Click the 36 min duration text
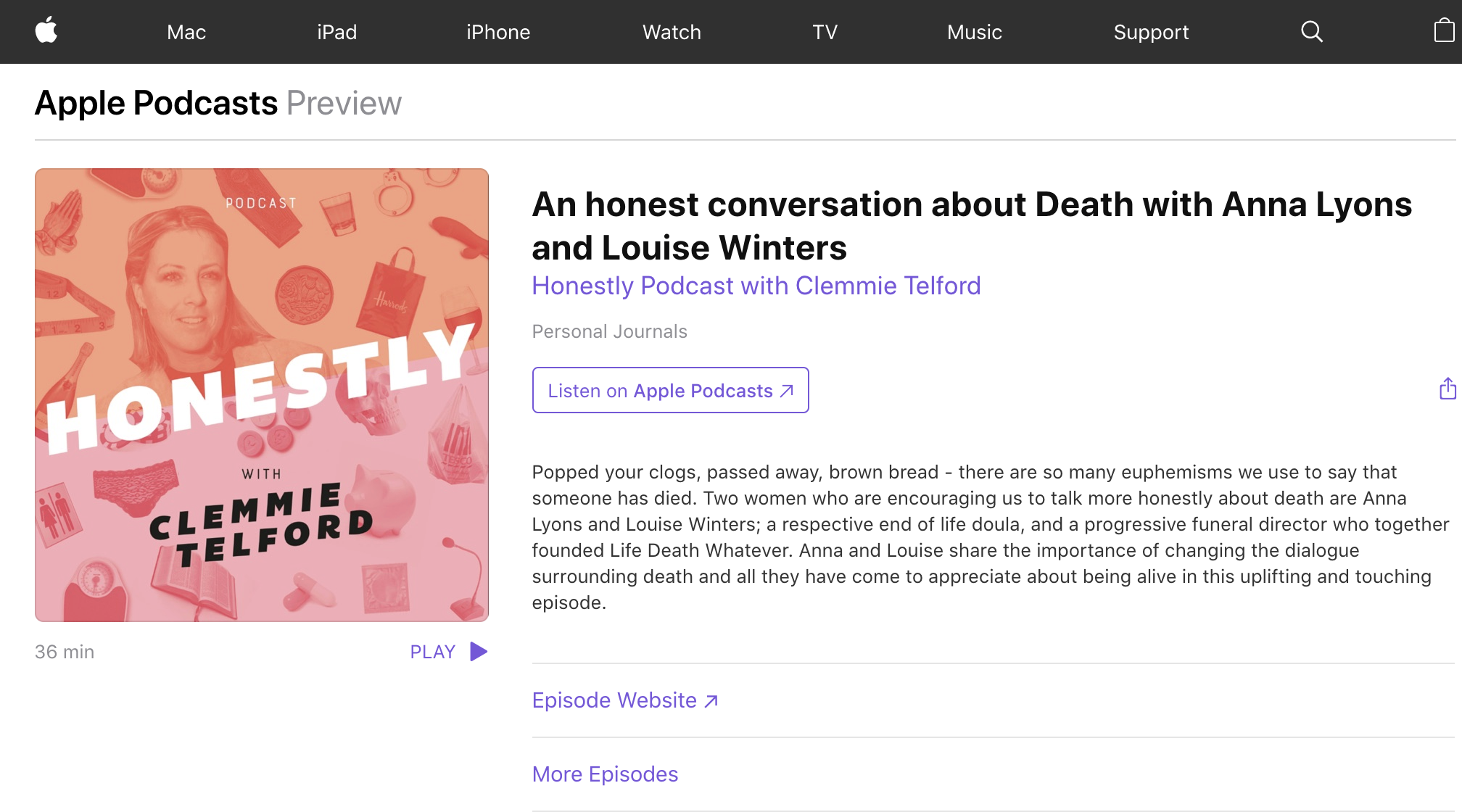Viewport: 1462px width, 812px height. 65,652
